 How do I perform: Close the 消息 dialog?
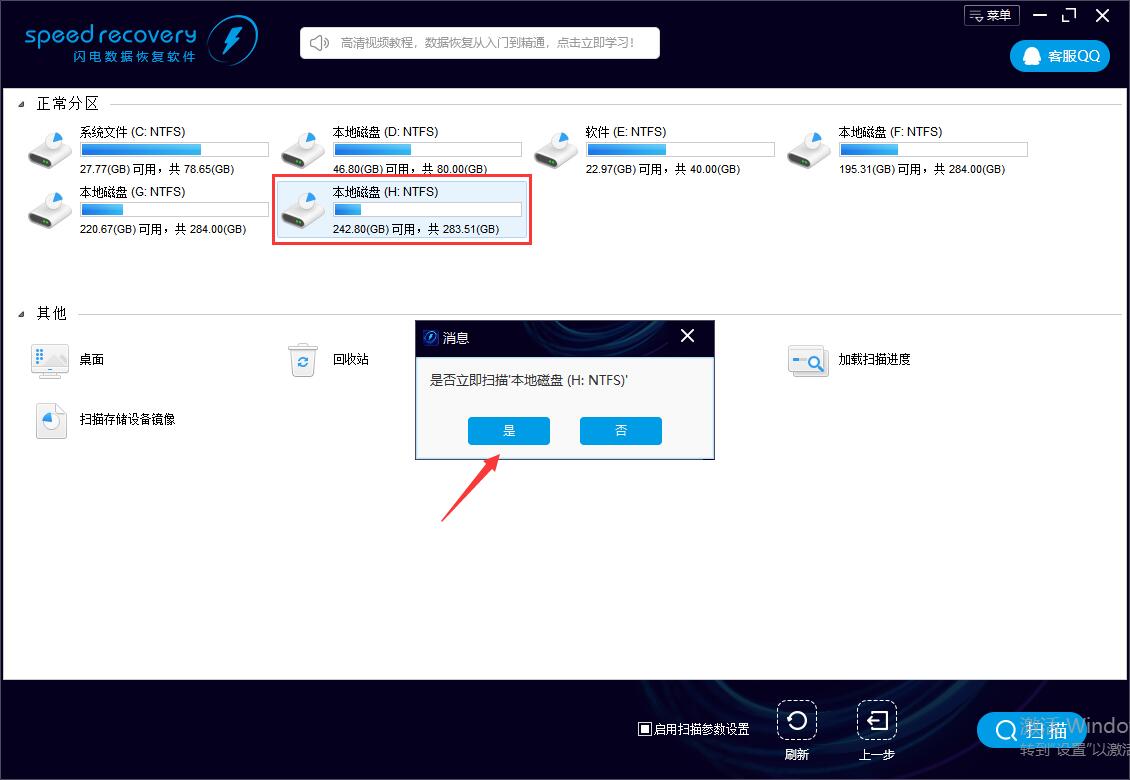(x=688, y=336)
